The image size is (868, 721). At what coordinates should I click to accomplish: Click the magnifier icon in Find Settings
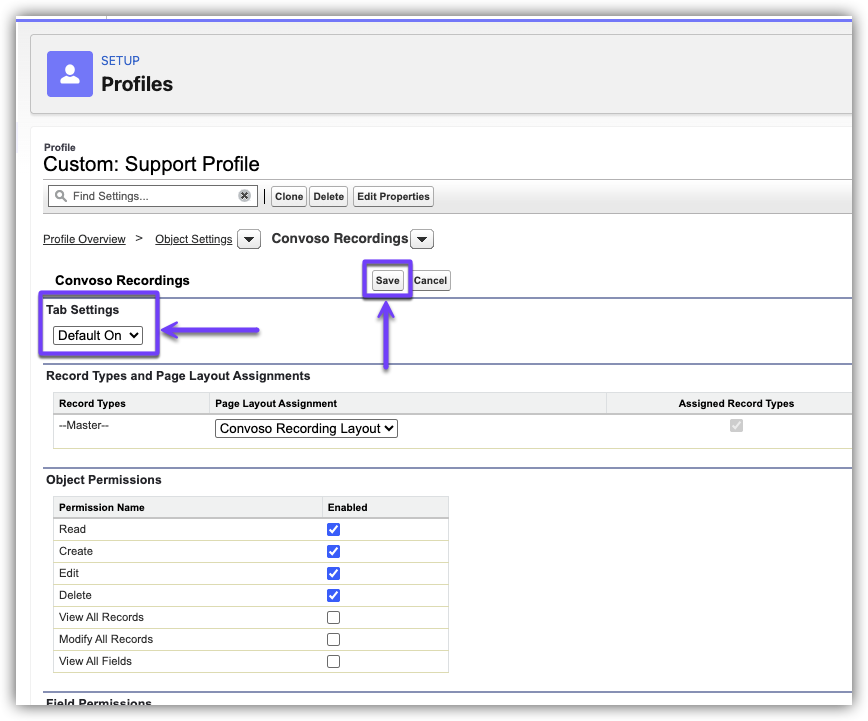[61, 196]
